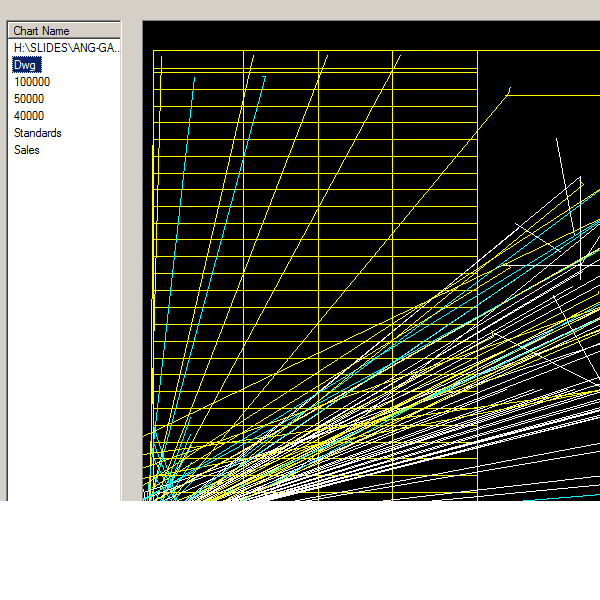This screenshot has height=600, width=600.
Task: Click the top end of the leftmost cyan line
Action: (194, 78)
